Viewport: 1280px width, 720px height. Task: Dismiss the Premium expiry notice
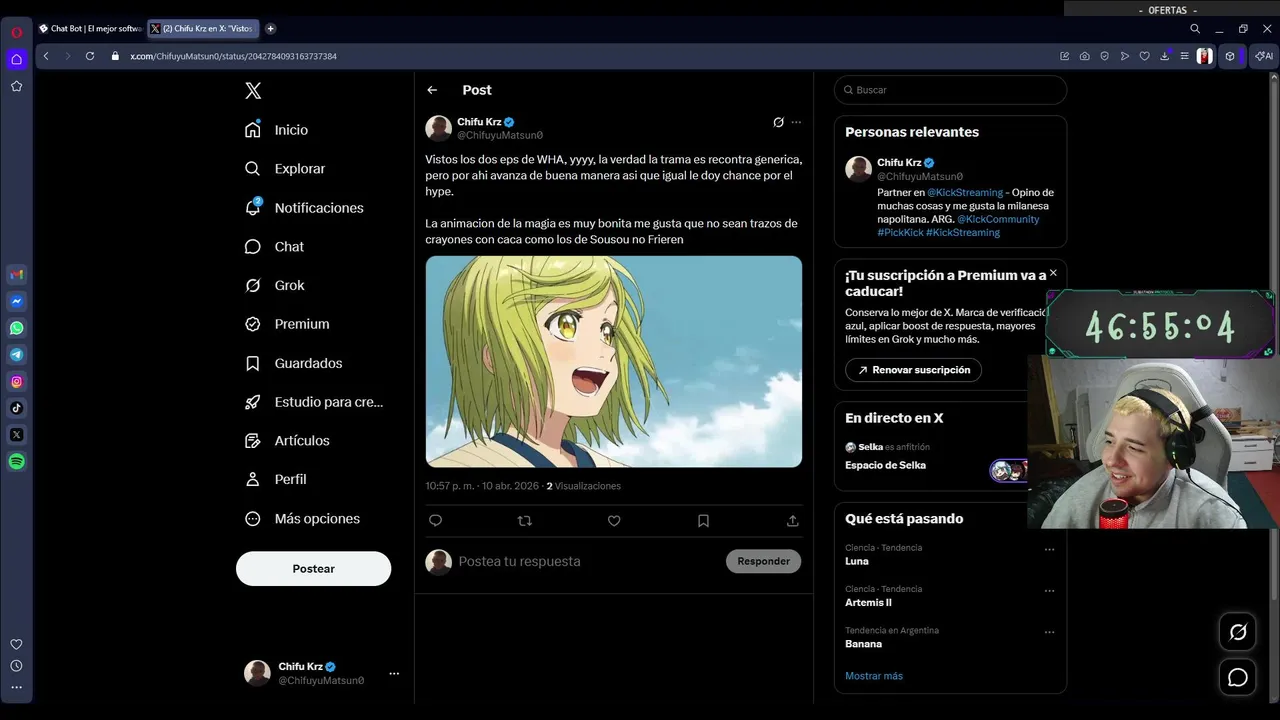click(x=1053, y=273)
